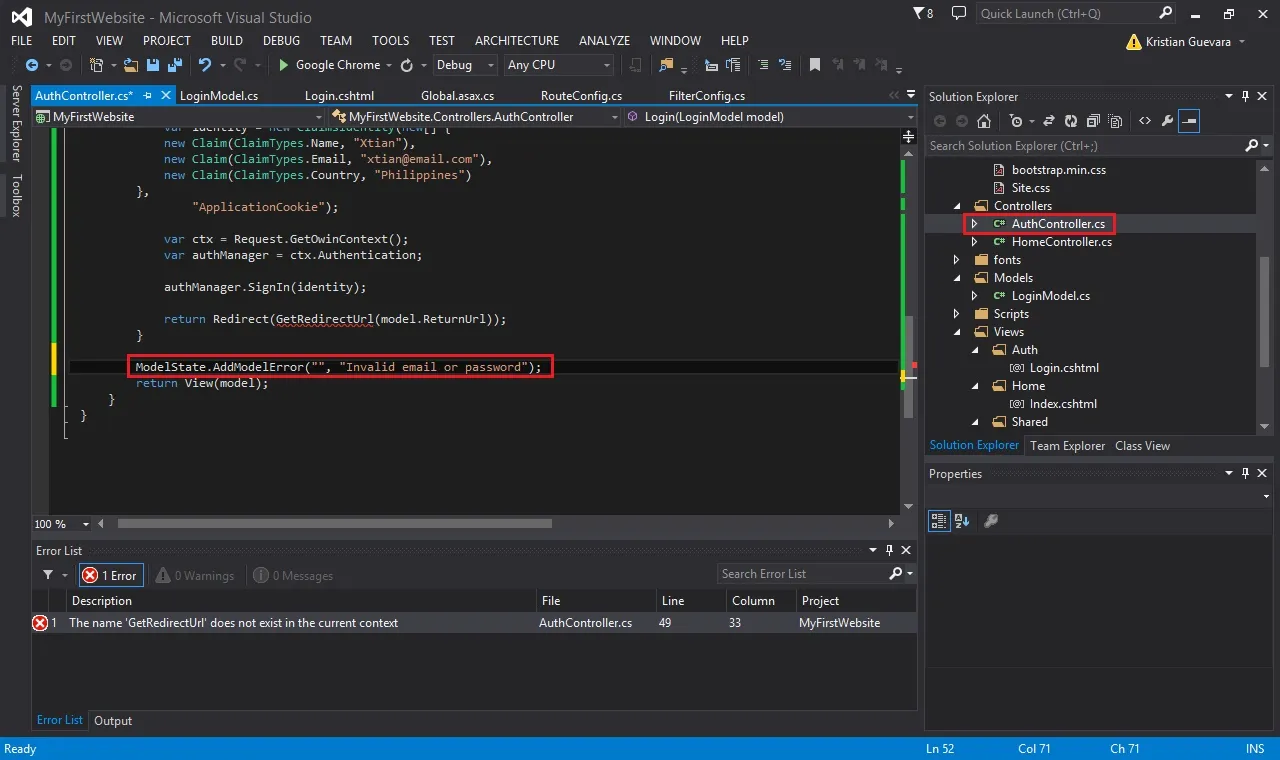Toggle auto-hide pin on Error List panel

click(x=889, y=551)
